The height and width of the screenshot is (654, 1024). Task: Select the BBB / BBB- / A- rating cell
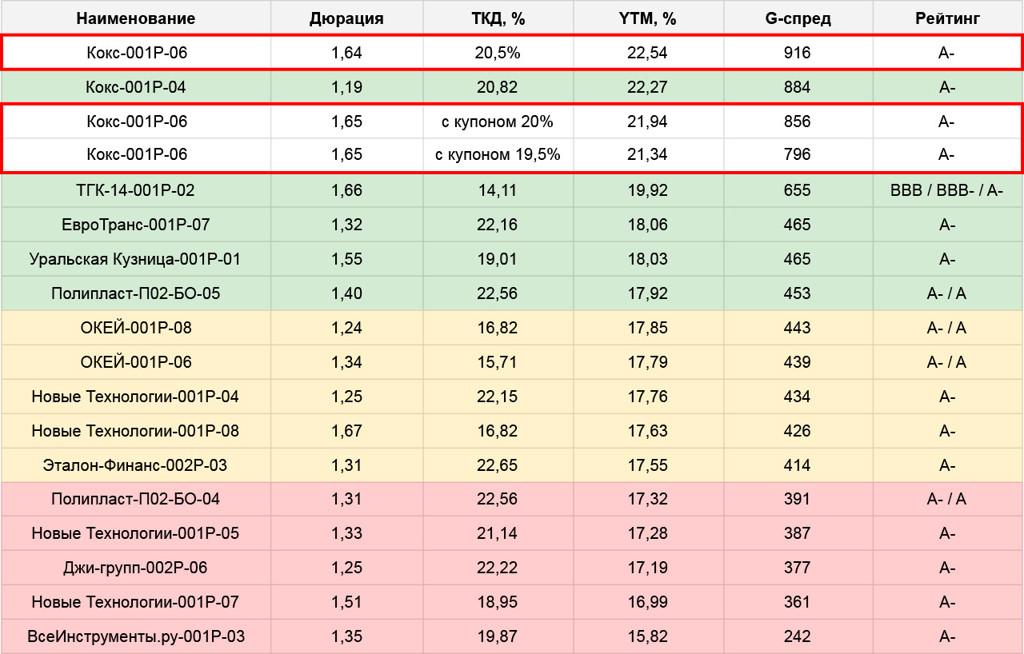pos(947,190)
